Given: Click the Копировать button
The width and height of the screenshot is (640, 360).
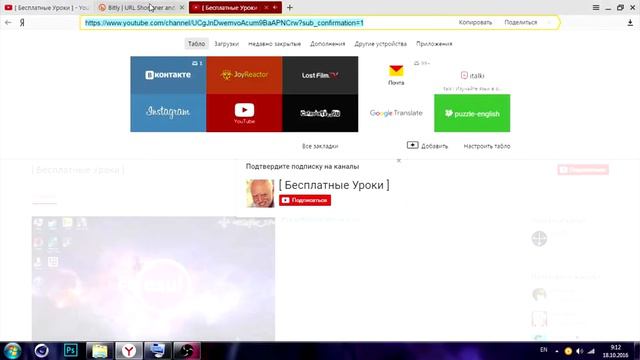Looking at the screenshot, I should pos(475,22).
